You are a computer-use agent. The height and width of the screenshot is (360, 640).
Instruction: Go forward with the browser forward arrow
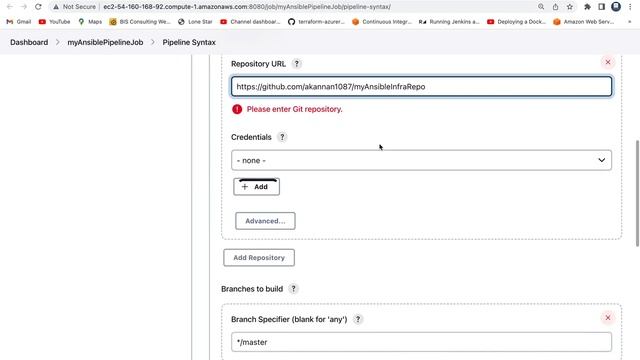click(x=24, y=7)
